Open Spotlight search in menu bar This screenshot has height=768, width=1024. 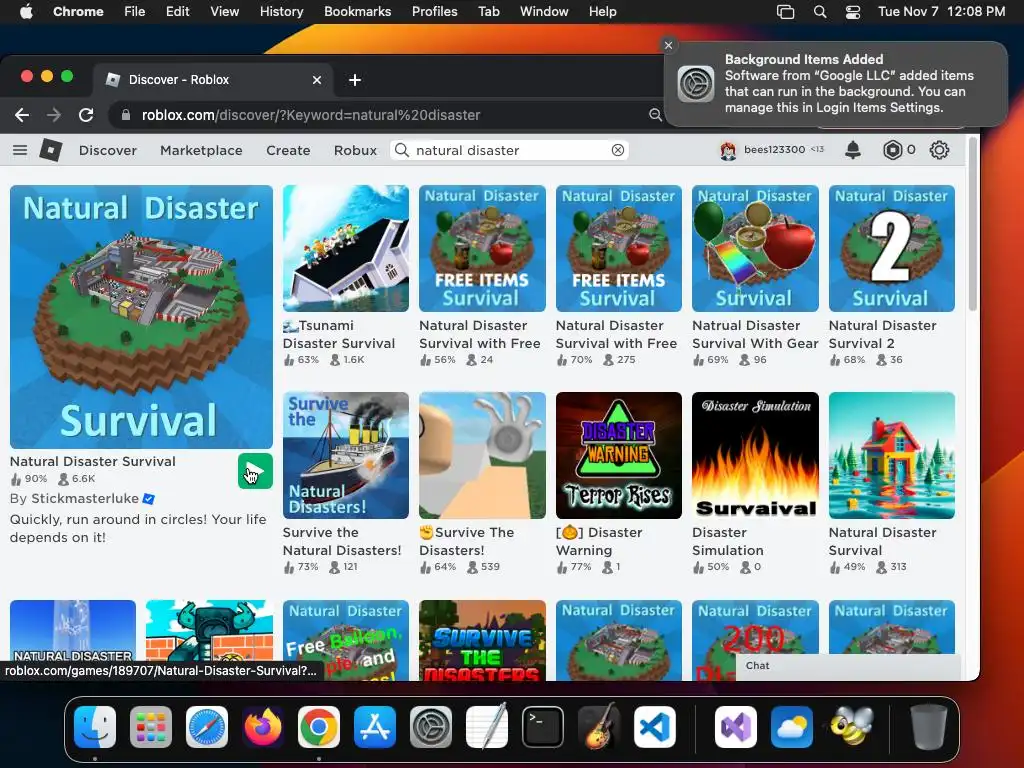click(820, 12)
